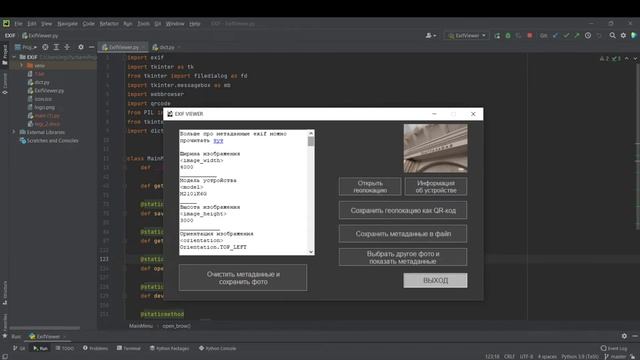The image size is (640, 360).
Task: Click the JetBrains colored logo icon top right
Action: 634,36
